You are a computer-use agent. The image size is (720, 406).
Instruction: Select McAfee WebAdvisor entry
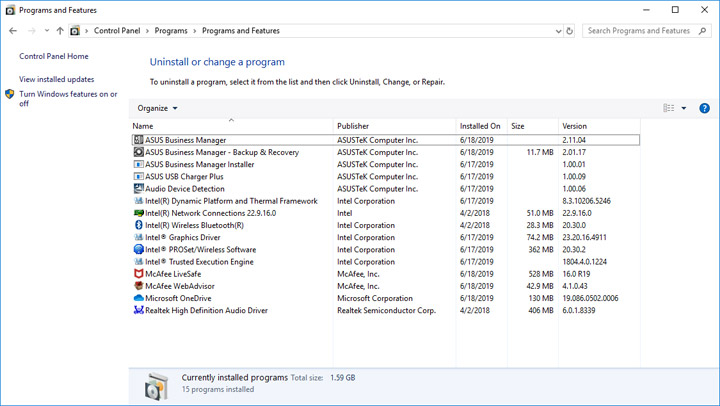point(180,286)
